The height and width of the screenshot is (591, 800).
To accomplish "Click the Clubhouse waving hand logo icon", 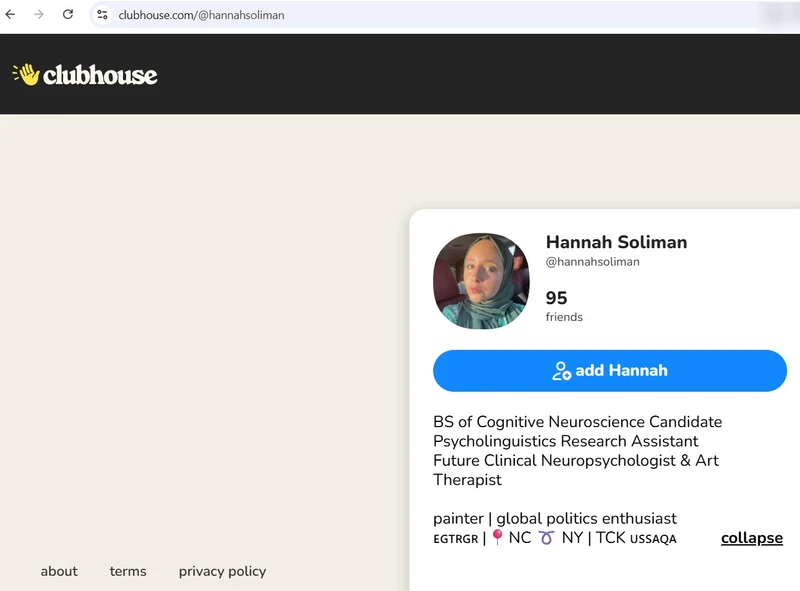I will click(25, 74).
